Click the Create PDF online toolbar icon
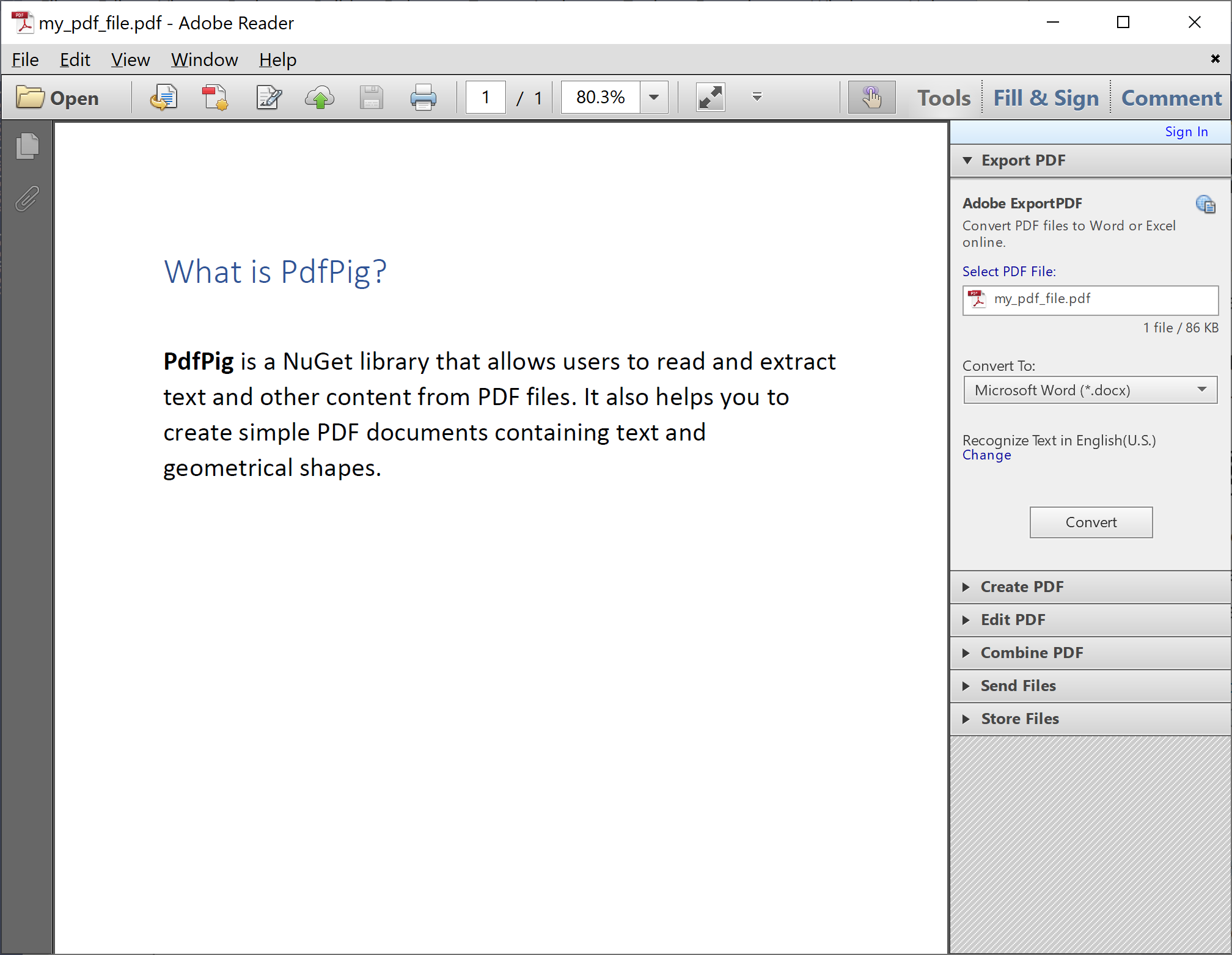 pyautogui.click(x=215, y=98)
